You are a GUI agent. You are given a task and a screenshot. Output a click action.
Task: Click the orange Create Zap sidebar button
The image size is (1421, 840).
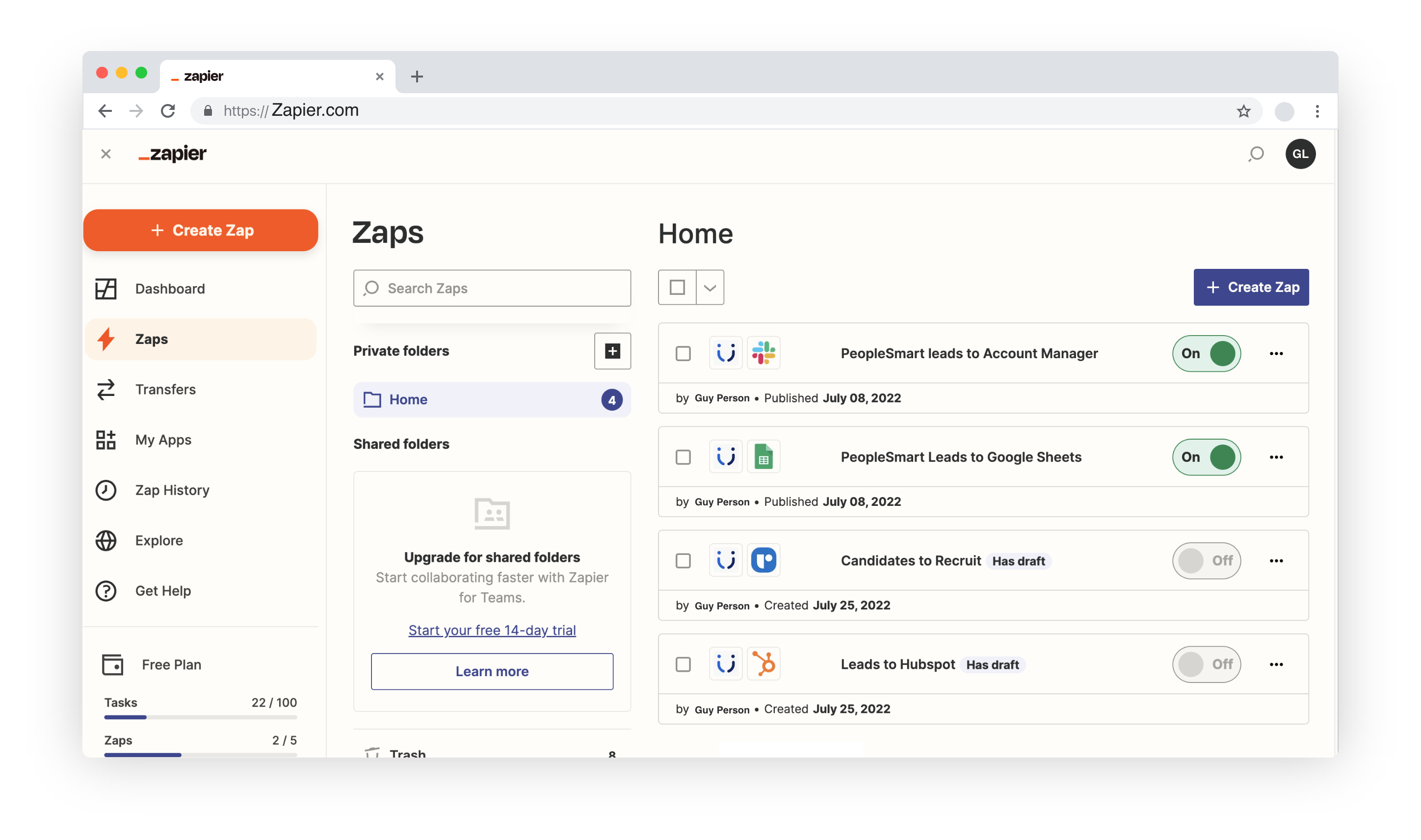200,231
